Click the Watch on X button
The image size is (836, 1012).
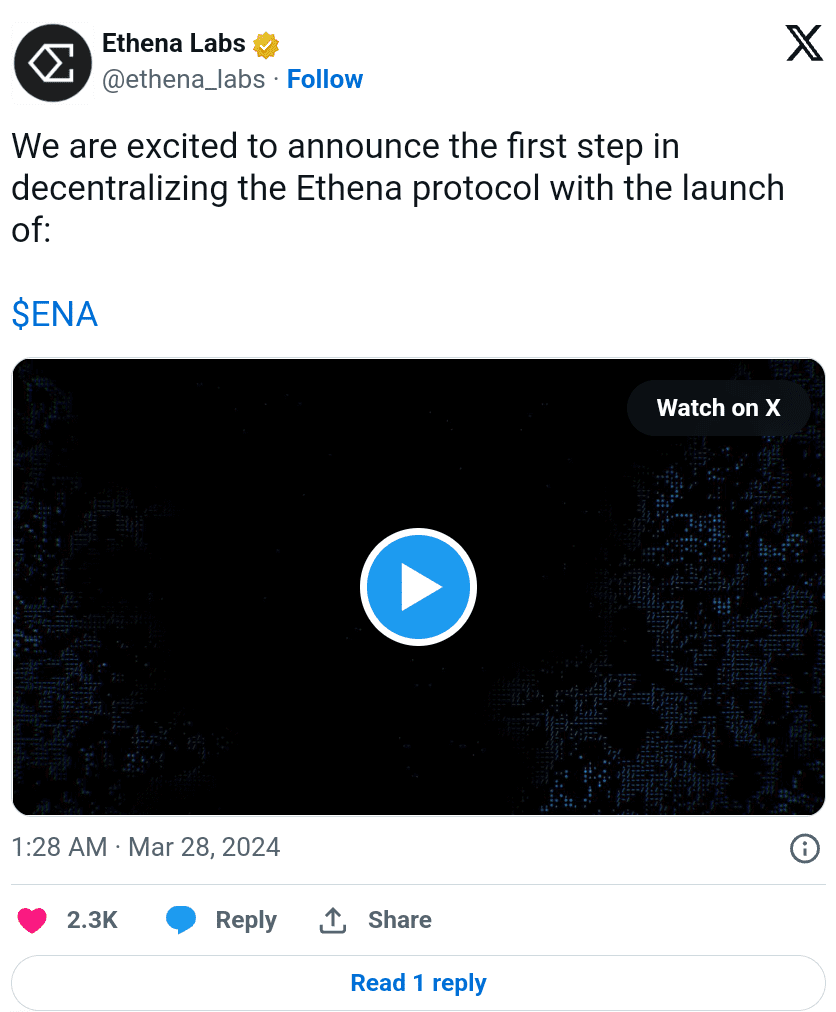[718, 408]
